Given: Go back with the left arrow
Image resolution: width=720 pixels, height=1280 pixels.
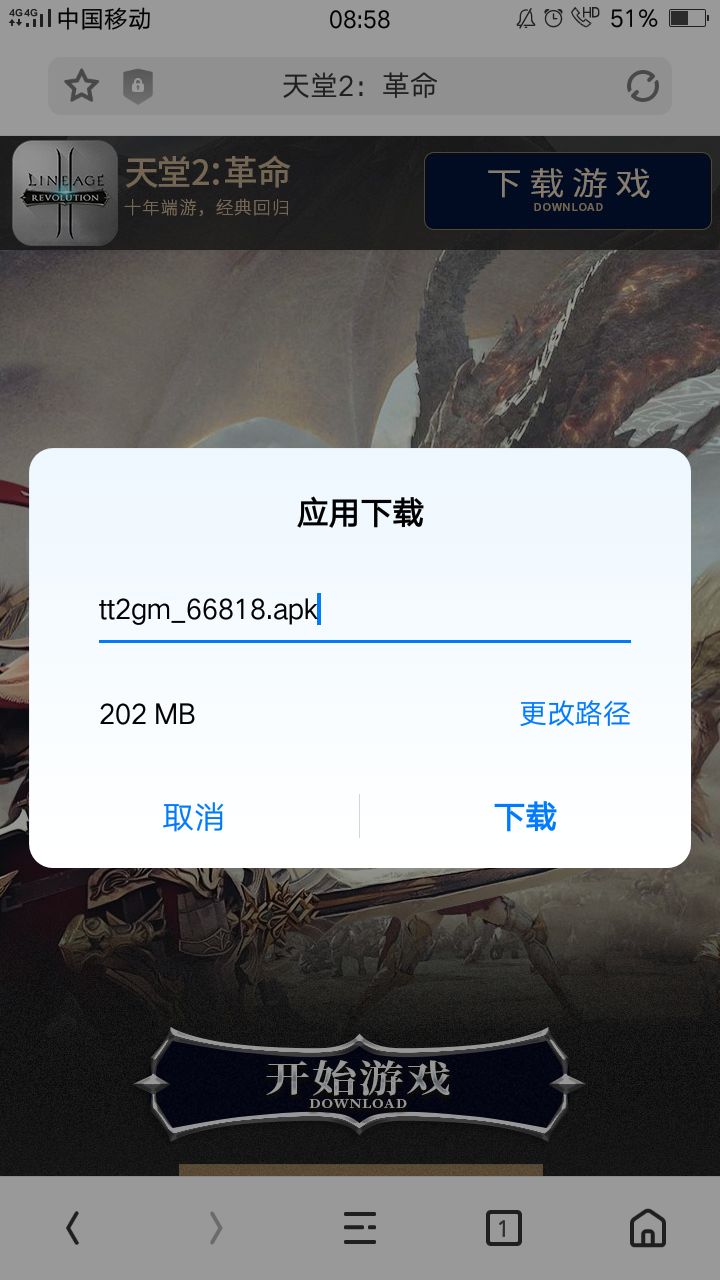Looking at the screenshot, I should pos(72,1227).
